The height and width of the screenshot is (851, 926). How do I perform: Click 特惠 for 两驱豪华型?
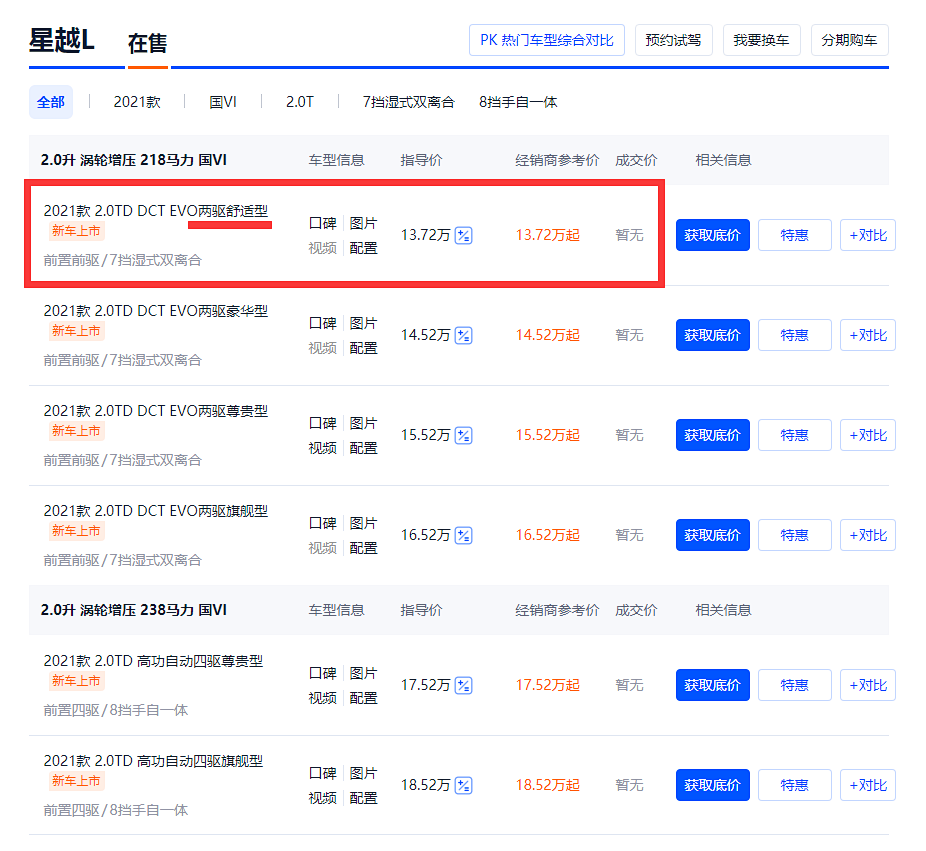(x=795, y=335)
